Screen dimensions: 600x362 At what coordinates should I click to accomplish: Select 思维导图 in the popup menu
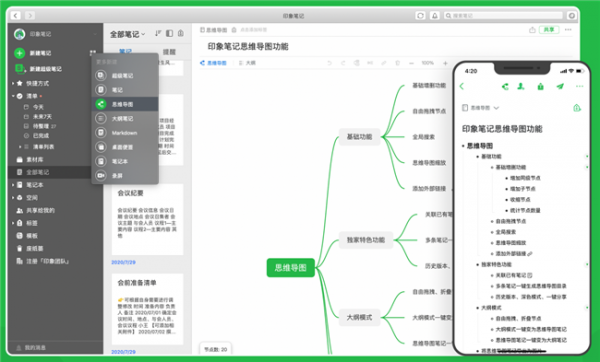pos(125,104)
